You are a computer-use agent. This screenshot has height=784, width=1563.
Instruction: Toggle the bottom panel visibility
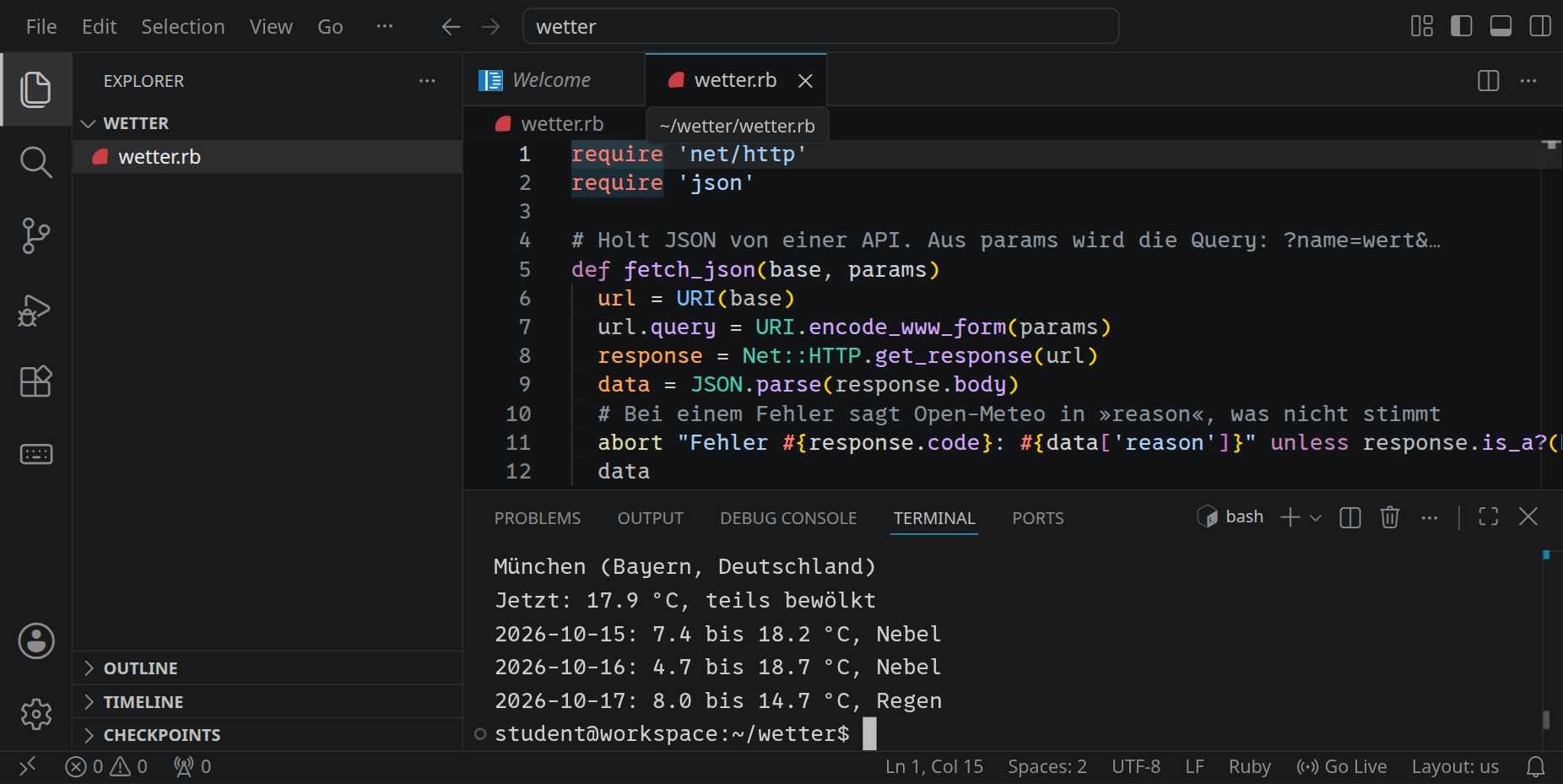click(x=1501, y=26)
